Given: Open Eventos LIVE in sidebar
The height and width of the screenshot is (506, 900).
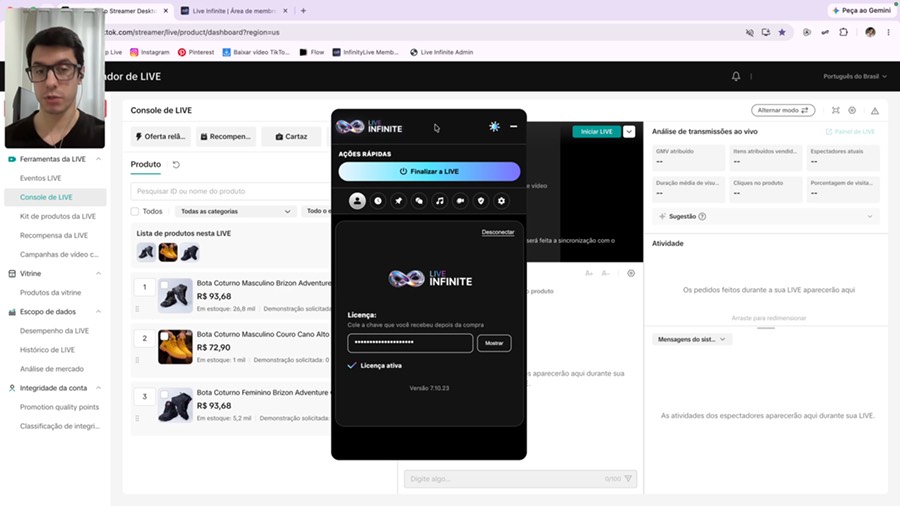Looking at the screenshot, I should coord(40,178).
